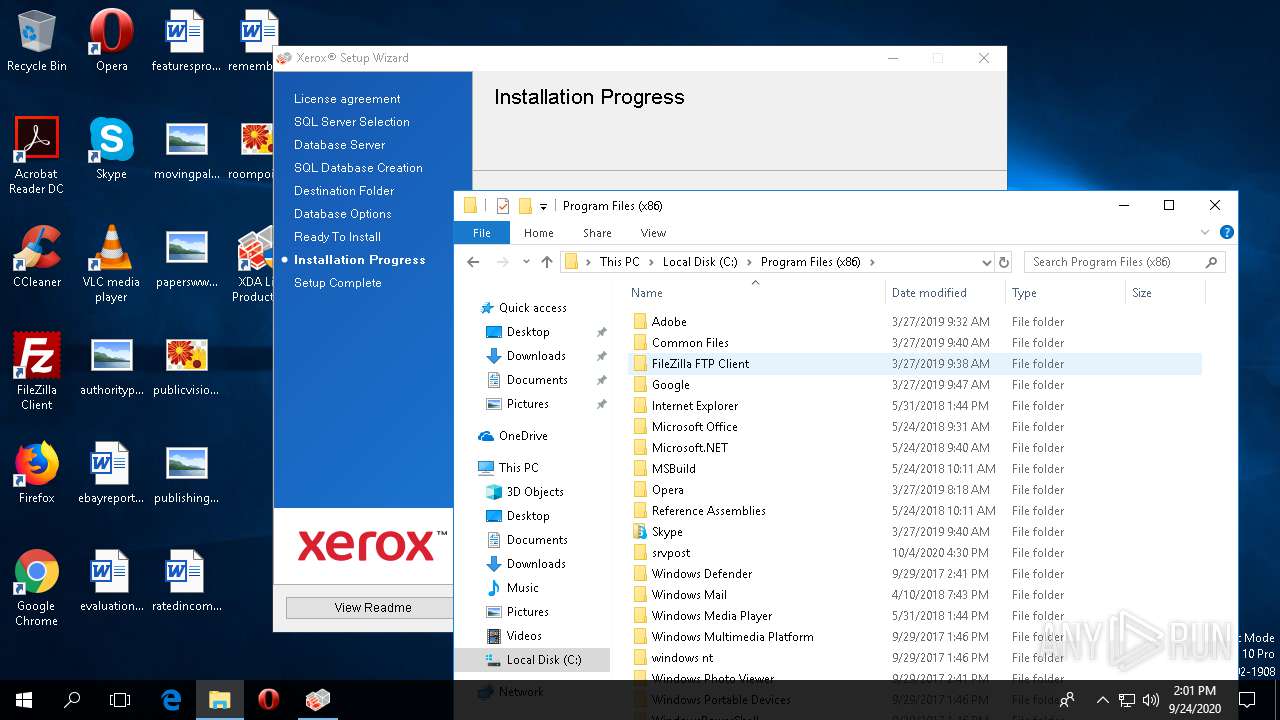Screen dimensions: 1280x720
Task: Open Google Chrome desktop shortcut
Action: click(x=37, y=588)
